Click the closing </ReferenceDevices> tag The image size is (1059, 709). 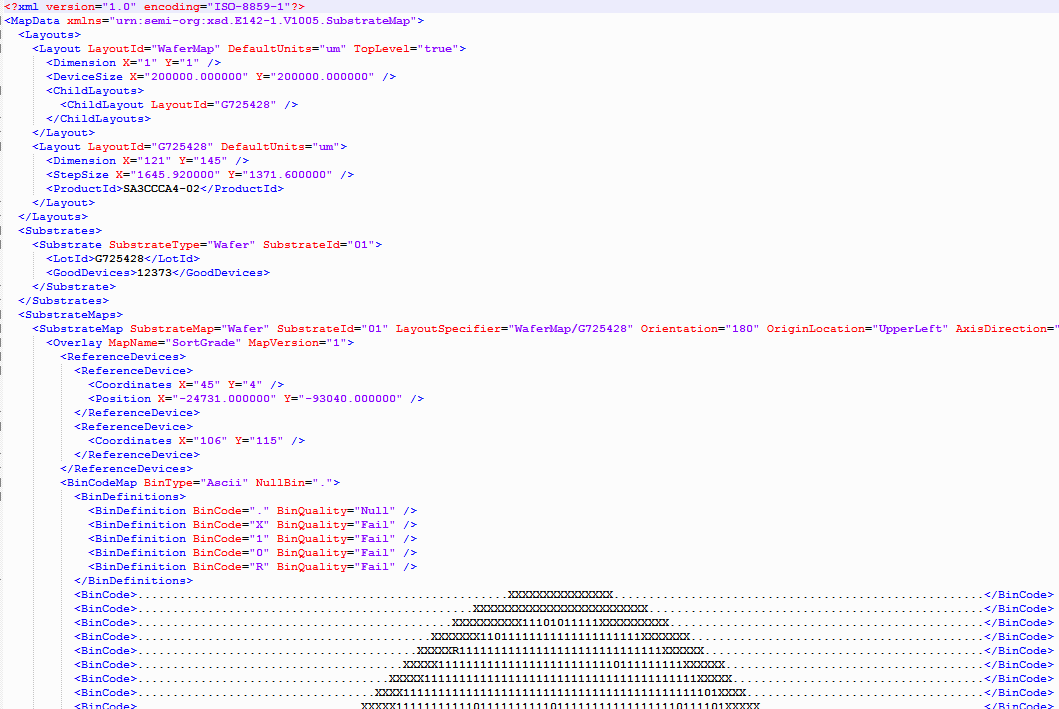tap(126, 469)
